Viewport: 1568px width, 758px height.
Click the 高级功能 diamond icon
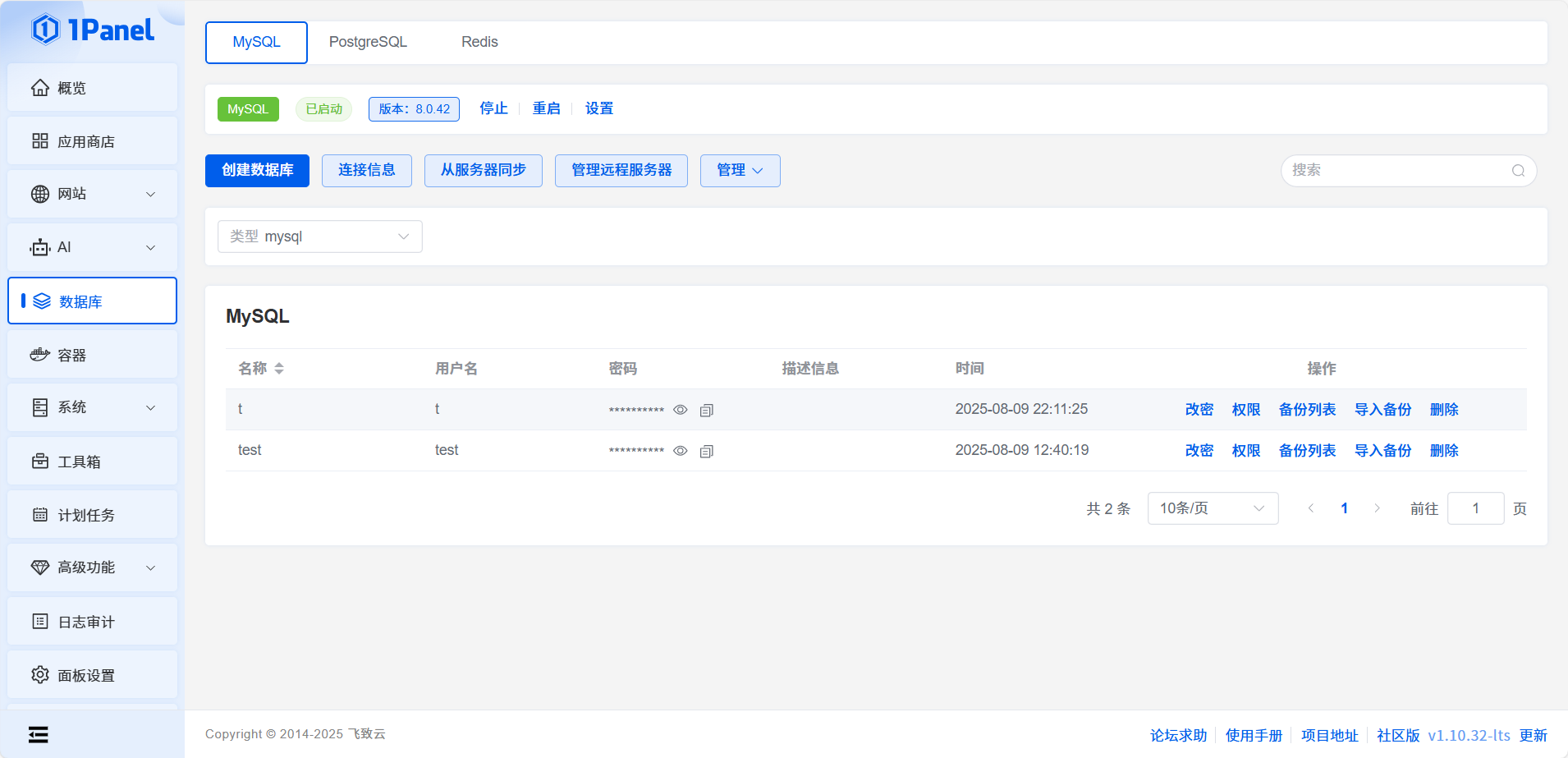coord(40,567)
